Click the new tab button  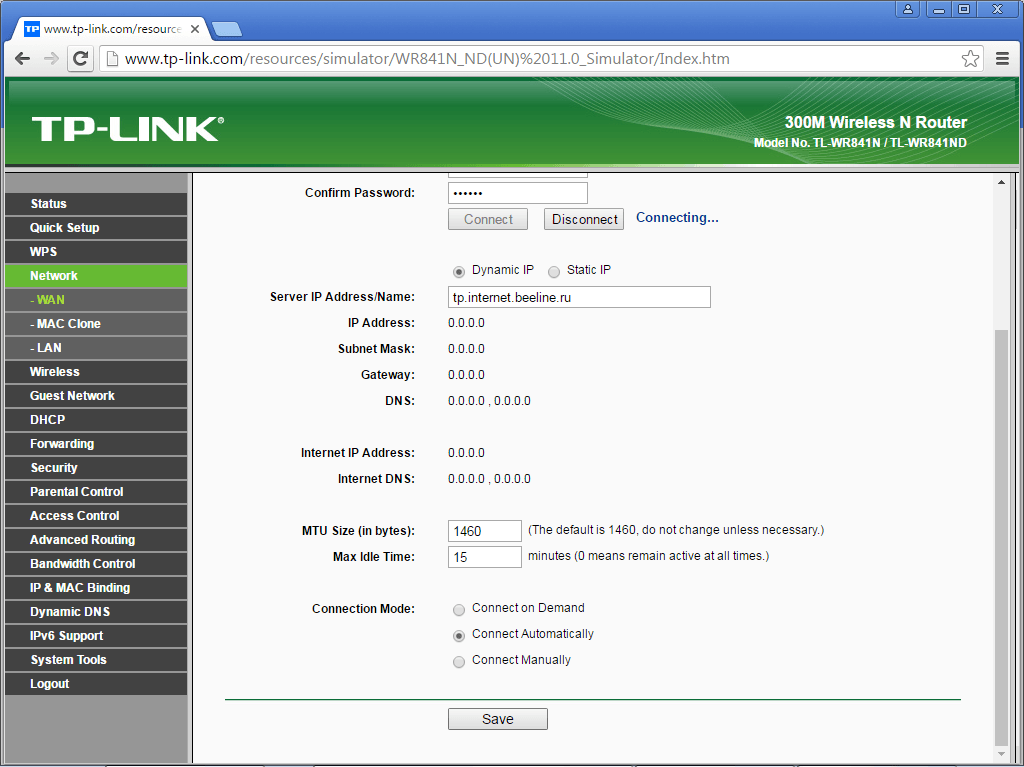(x=227, y=28)
